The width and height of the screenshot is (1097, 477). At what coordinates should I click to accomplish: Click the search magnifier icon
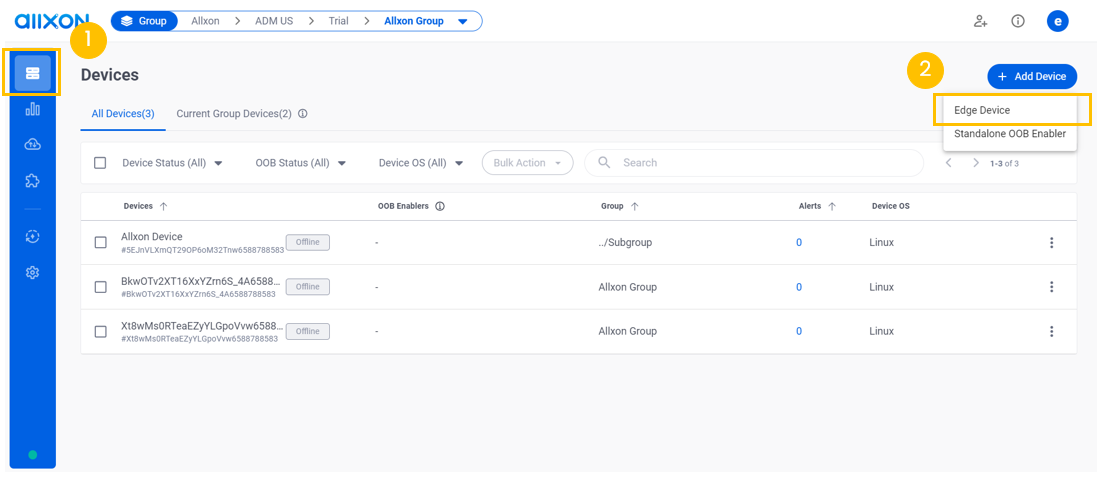coord(604,162)
